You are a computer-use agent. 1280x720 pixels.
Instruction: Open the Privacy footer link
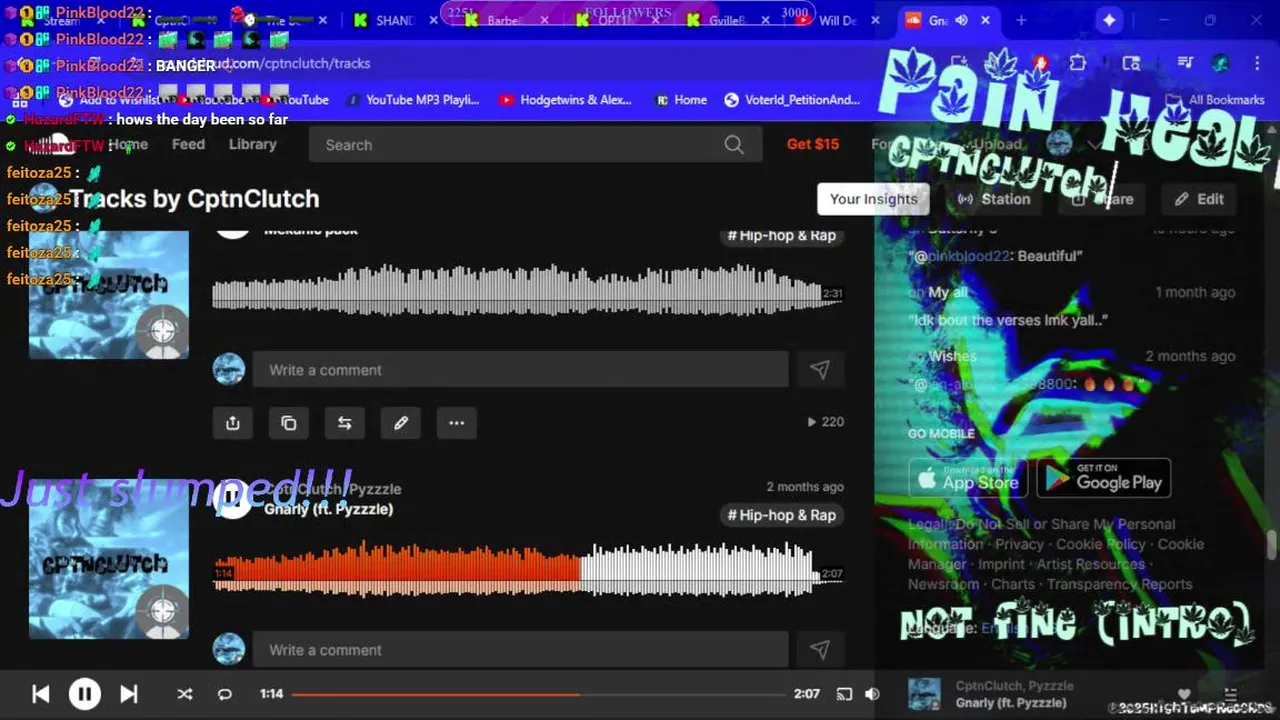pyautogui.click(x=1019, y=544)
